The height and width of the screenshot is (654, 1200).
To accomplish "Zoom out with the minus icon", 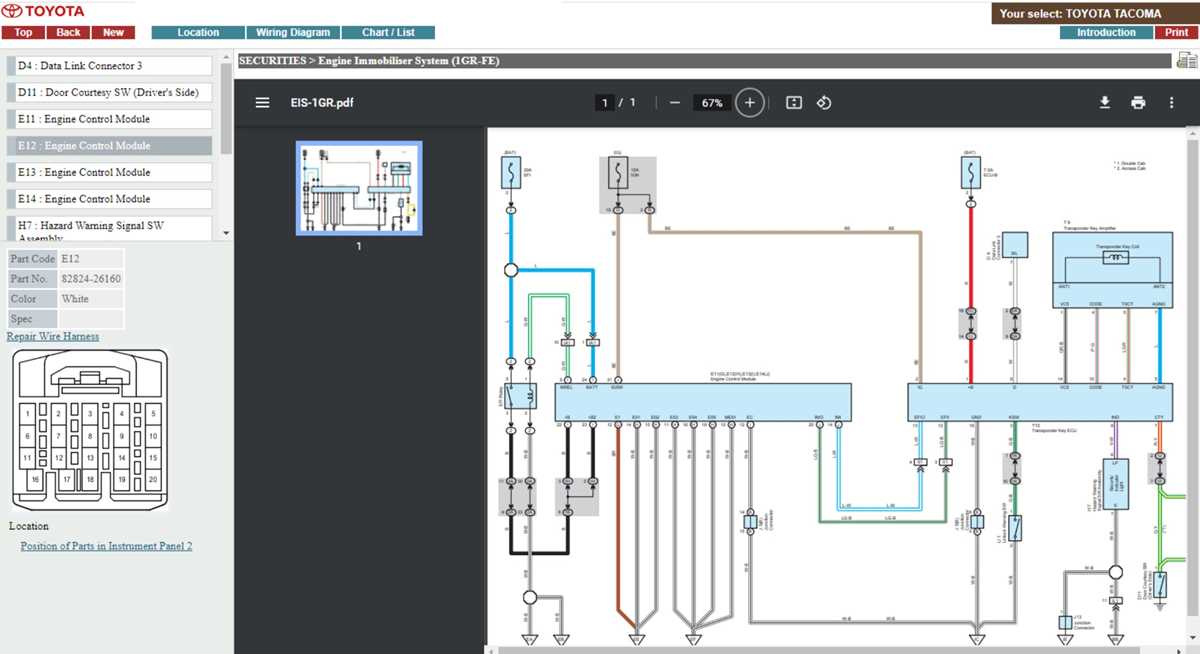I will [675, 102].
